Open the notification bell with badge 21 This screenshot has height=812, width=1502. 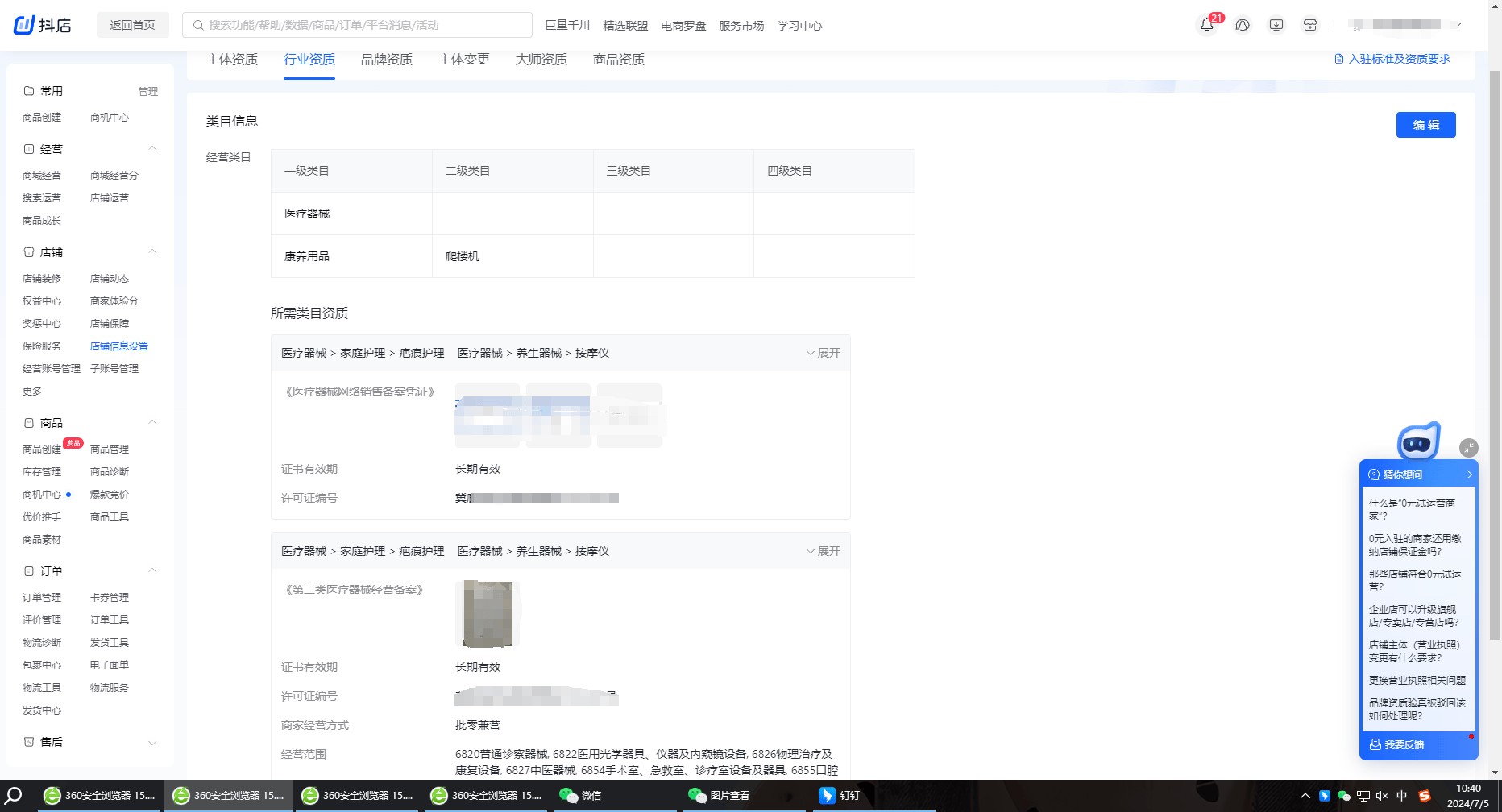tap(1207, 25)
